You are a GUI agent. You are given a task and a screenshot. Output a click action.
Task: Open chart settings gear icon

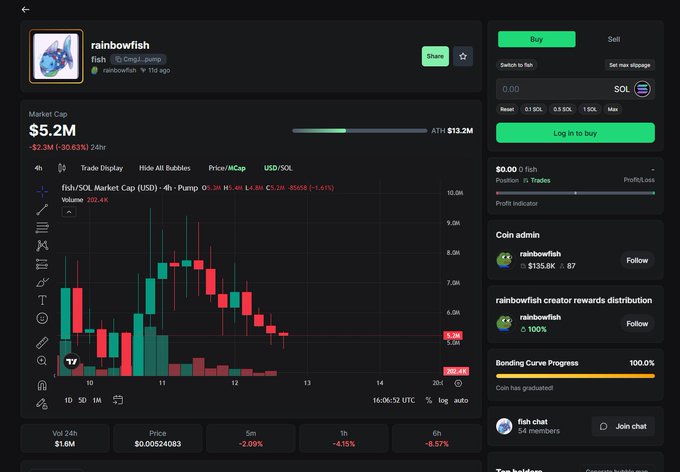(458, 383)
